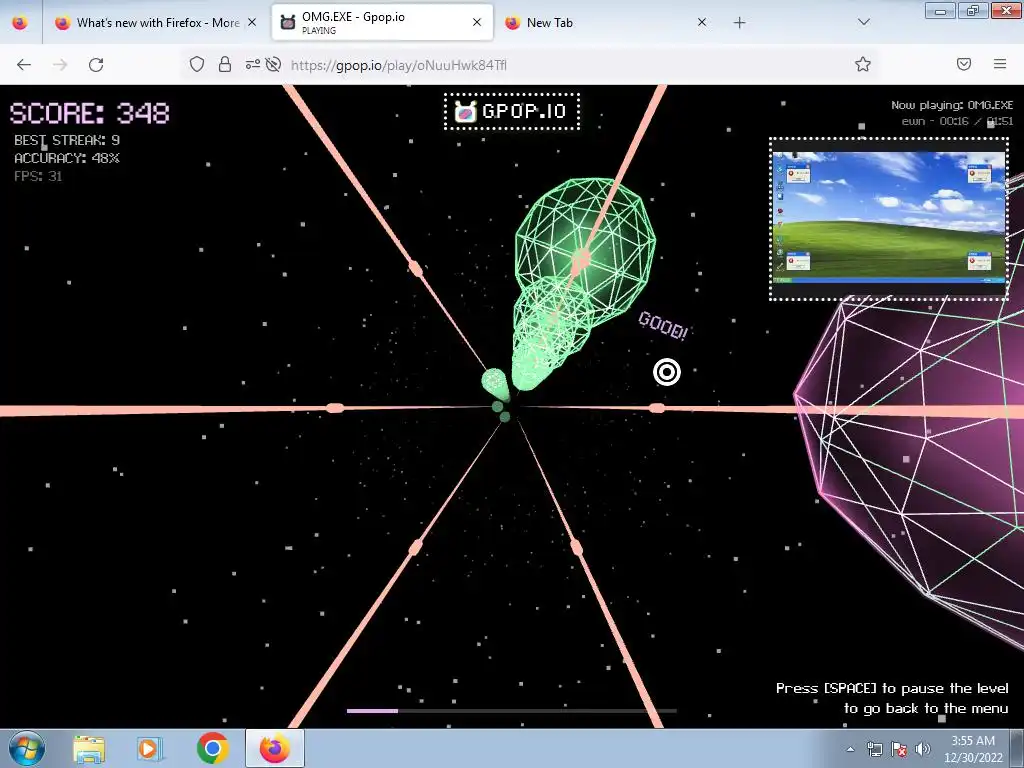Open Windows Explorer from the taskbar
The height and width of the screenshot is (768, 1024).
click(x=89, y=748)
